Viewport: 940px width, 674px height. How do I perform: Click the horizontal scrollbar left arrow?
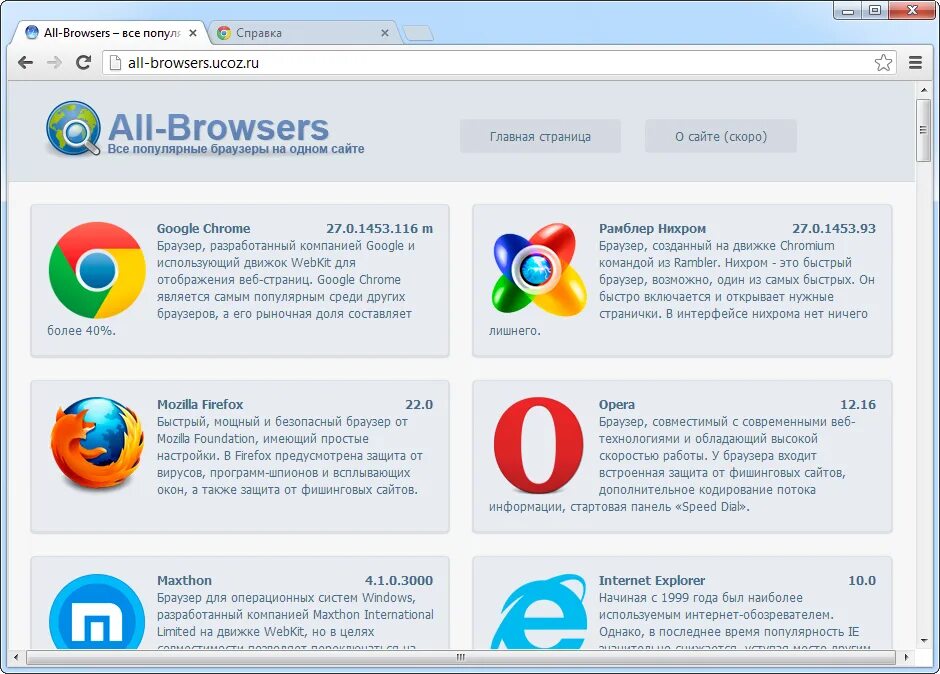click(x=16, y=657)
